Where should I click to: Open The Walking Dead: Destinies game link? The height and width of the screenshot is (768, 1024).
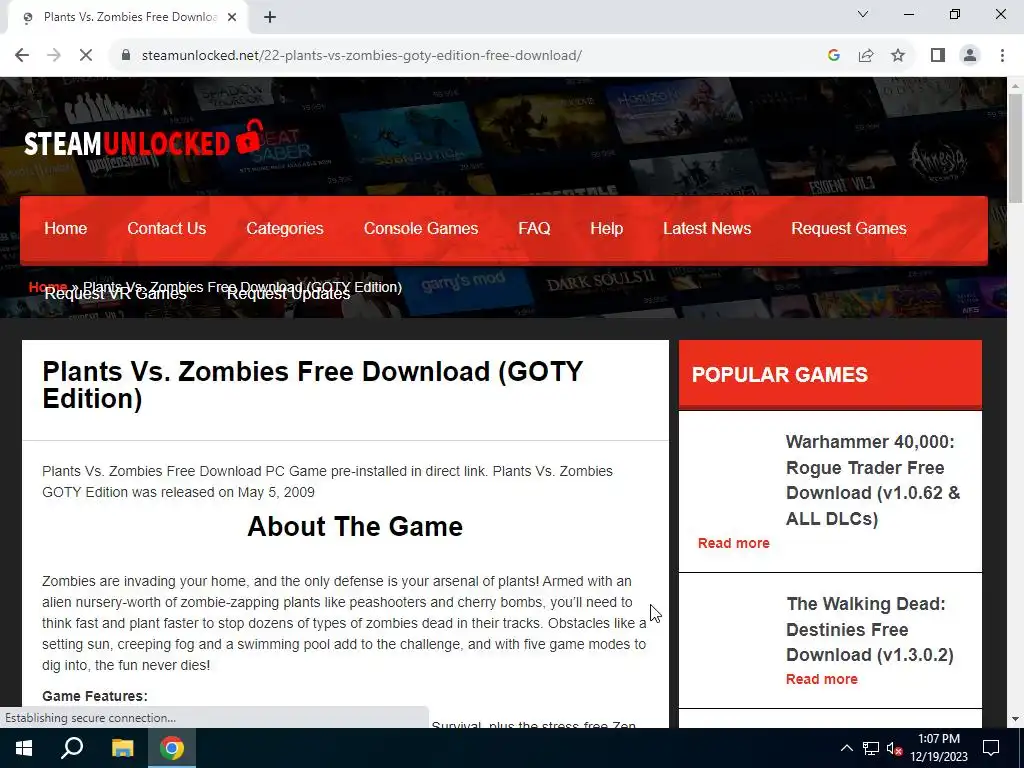(869, 629)
